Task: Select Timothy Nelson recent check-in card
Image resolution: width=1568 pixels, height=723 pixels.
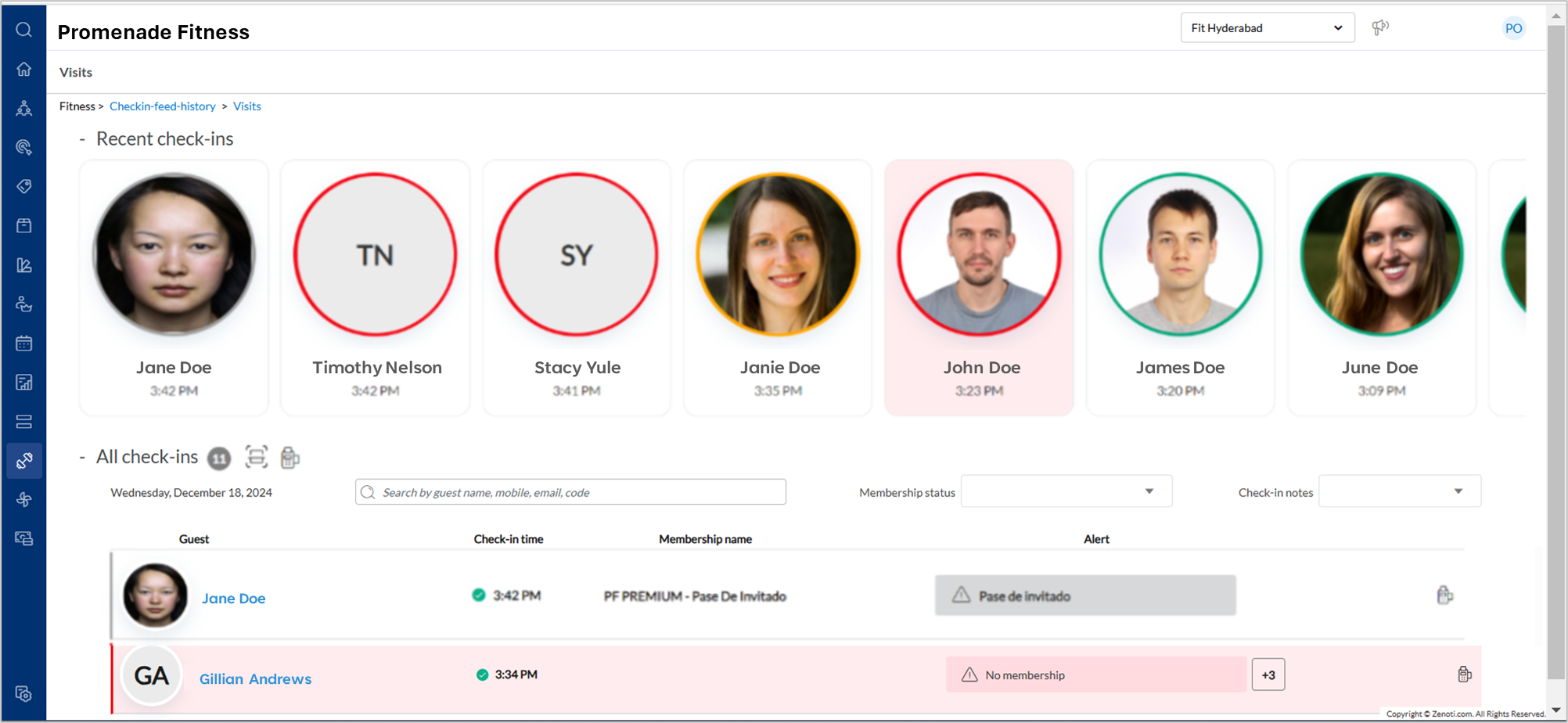Action: point(376,287)
